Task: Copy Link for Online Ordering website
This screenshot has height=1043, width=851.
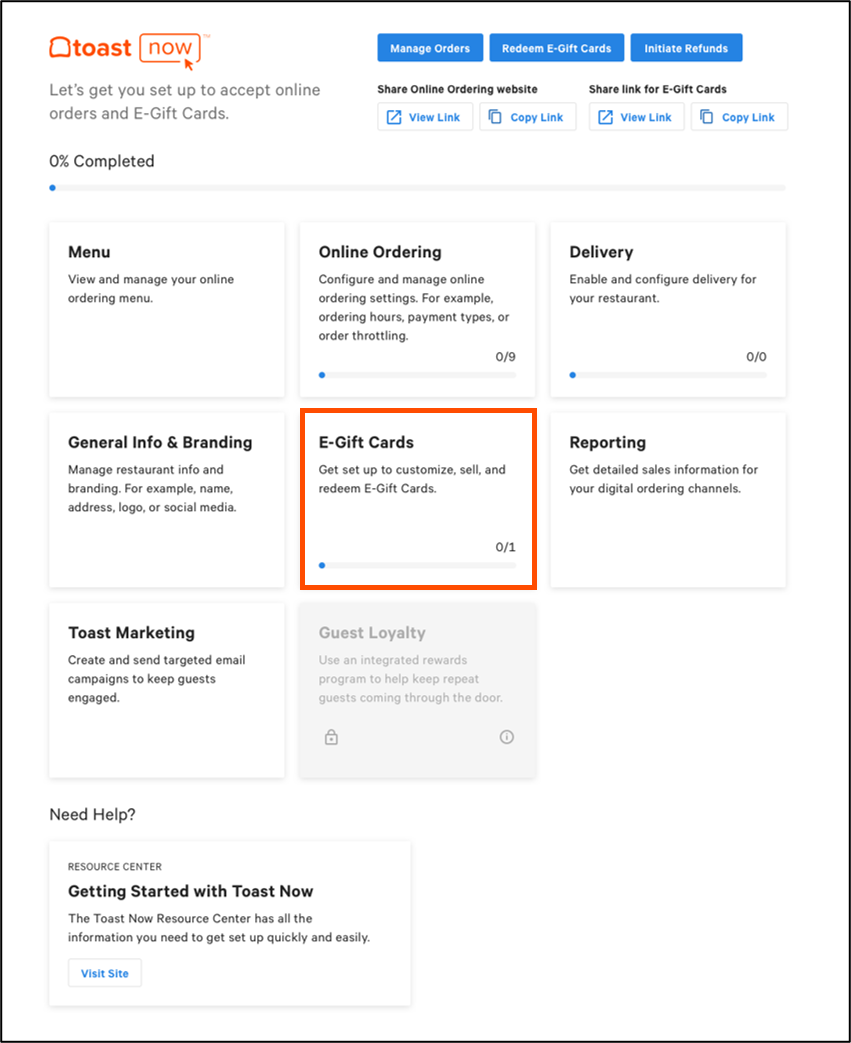Action: coord(528,117)
